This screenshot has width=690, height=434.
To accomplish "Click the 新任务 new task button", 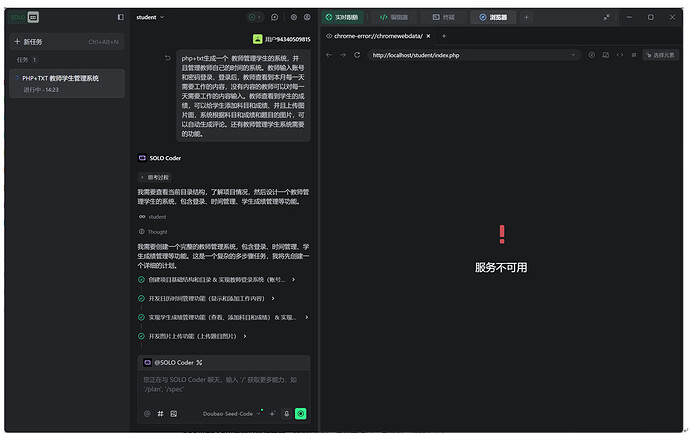I will coord(30,41).
